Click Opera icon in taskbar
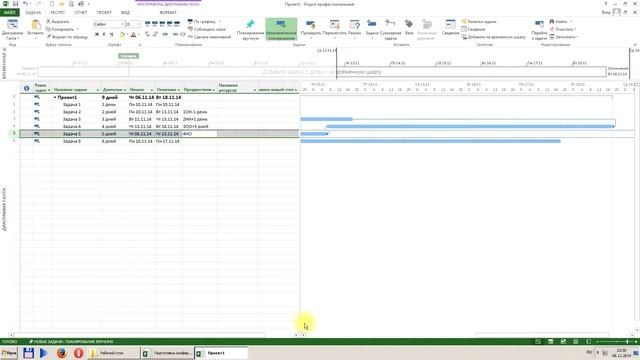The width and height of the screenshot is (640, 360). coord(78,353)
